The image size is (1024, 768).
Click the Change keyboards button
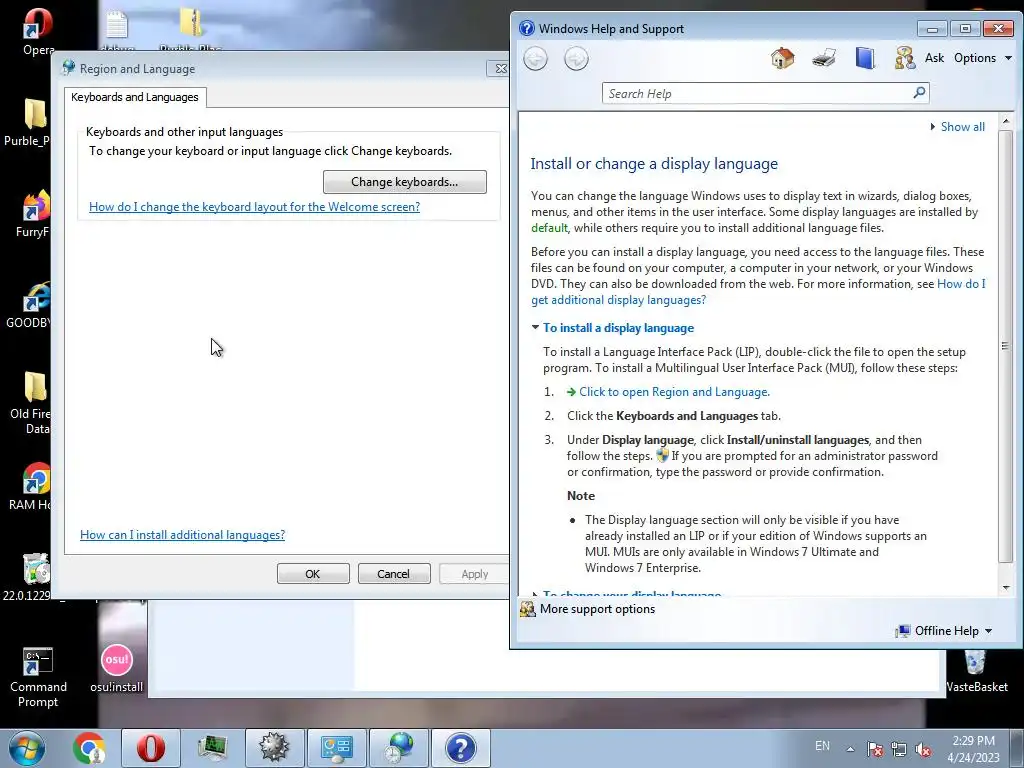[404, 182]
